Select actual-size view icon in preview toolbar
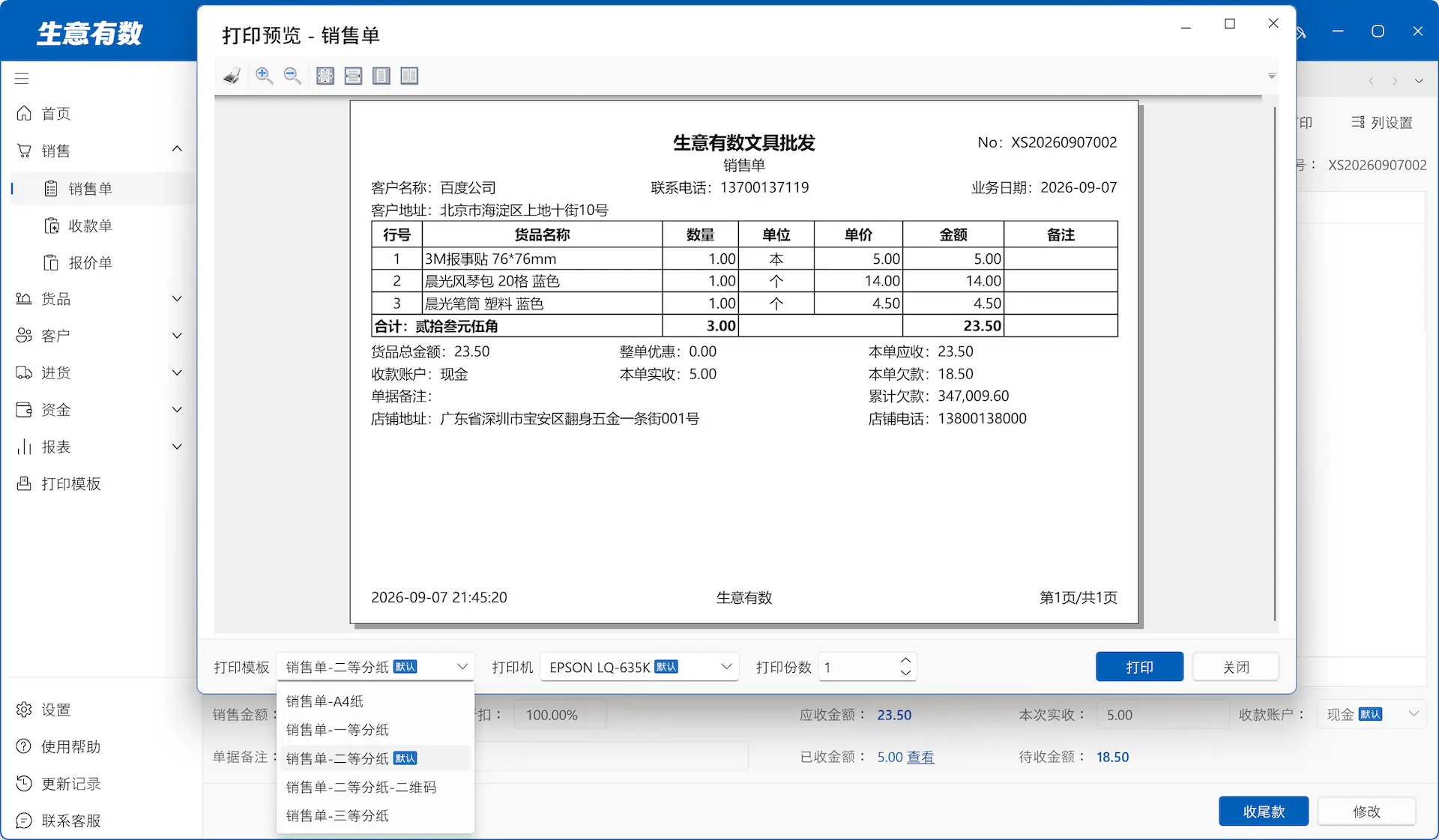1439x840 pixels. click(325, 76)
